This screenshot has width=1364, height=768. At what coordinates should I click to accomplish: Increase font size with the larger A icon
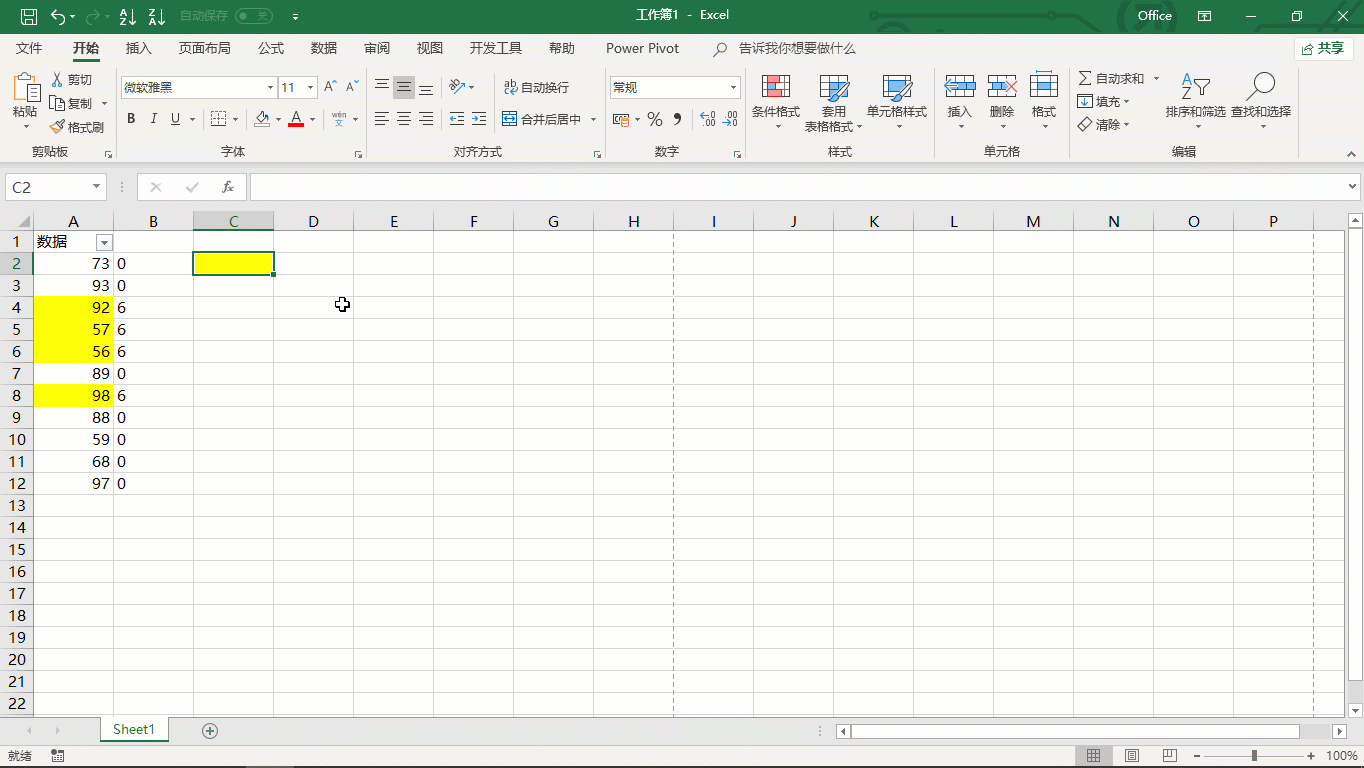coord(330,87)
